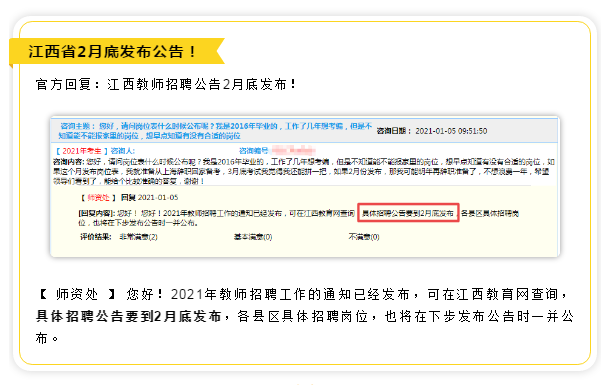Click the line 官方回复：江西教师招聘公告2月底发布！

coord(166,84)
